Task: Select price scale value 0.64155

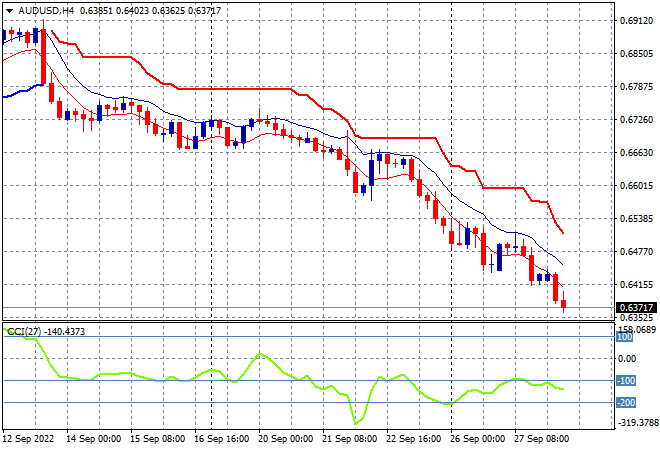Action: pyautogui.click(x=636, y=285)
